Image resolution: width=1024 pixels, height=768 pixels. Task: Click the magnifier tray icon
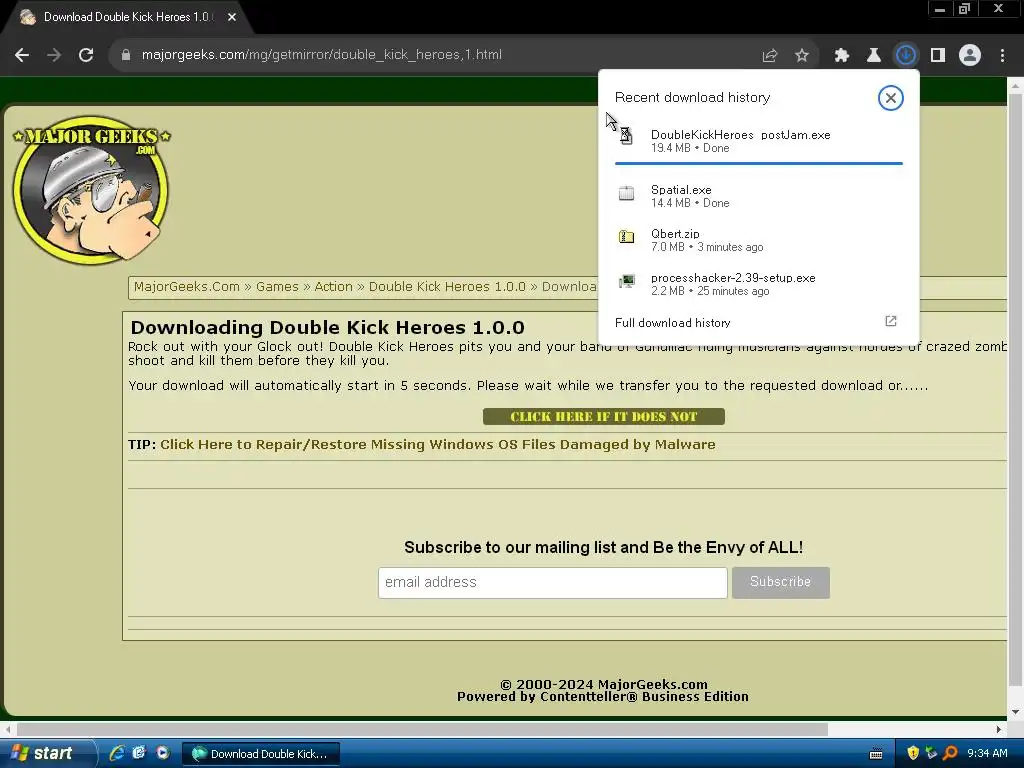(x=950, y=753)
